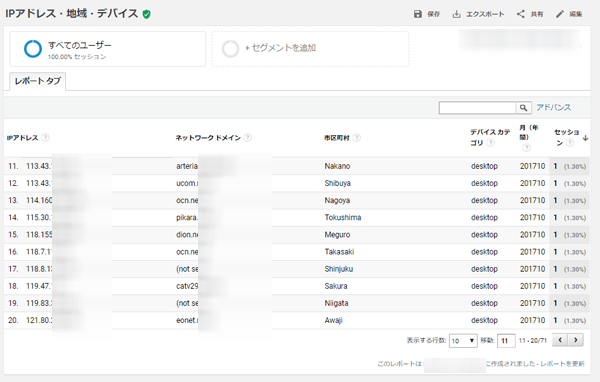This screenshot has height=382, width=600.
Task: Click the Shibuya city cell
Action: click(338, 183)
